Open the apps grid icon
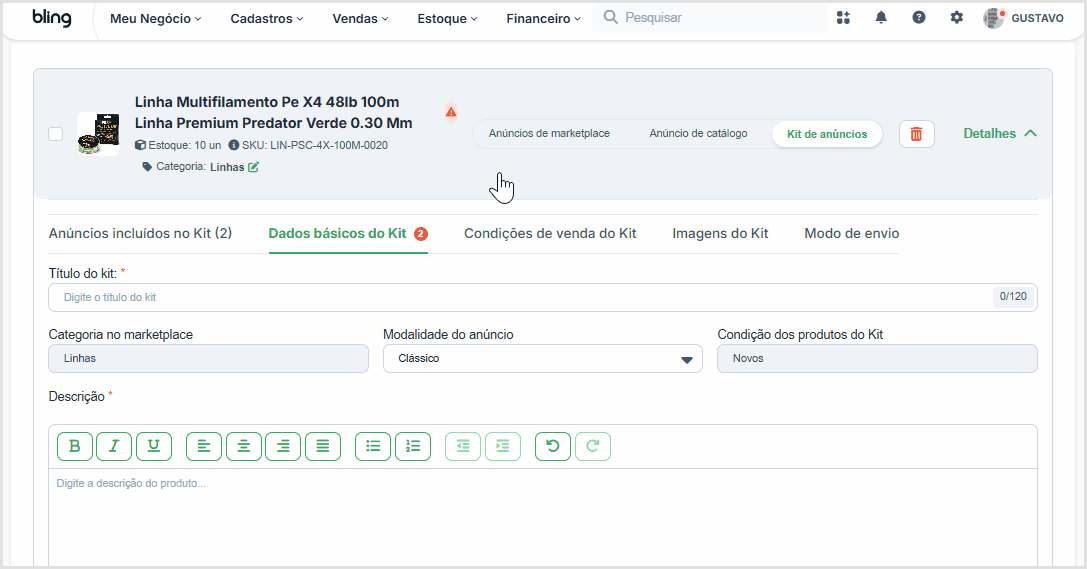The image size is (1087, 569). pyautogui.click(x=843, y=18)
